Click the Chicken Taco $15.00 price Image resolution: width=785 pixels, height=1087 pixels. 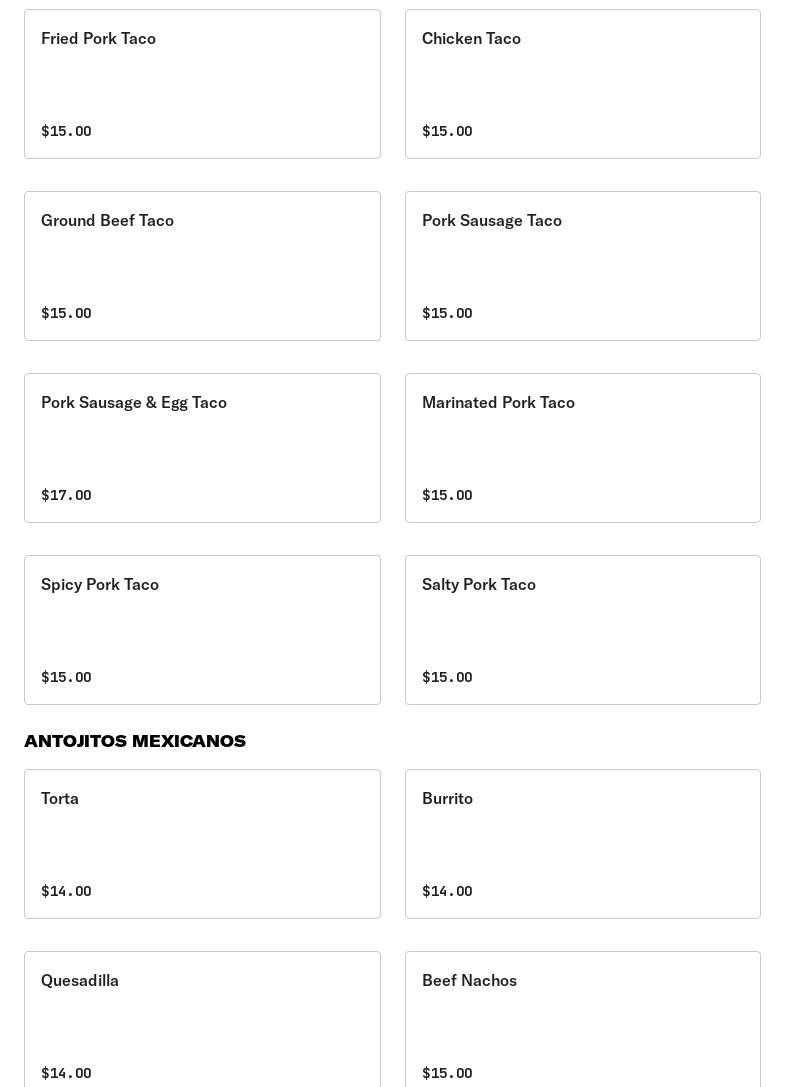[x=447, y=131]
